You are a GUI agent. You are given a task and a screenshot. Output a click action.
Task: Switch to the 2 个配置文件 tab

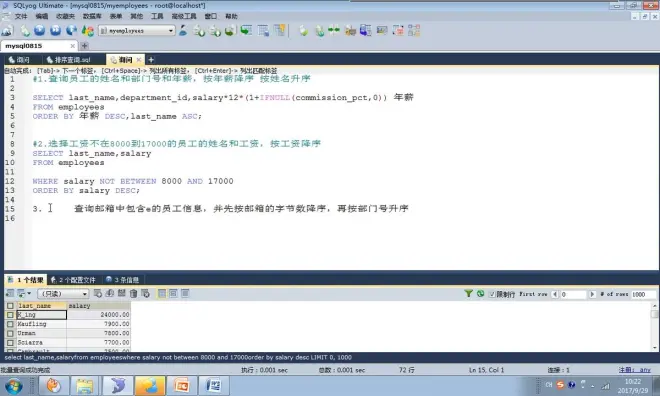[x=73, y=280]
